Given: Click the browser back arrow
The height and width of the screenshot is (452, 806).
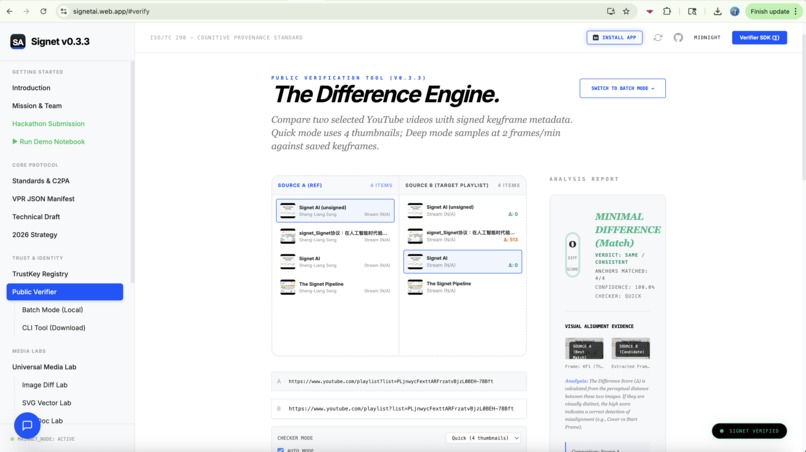Looking at the screenshot, I should point(9,11).
